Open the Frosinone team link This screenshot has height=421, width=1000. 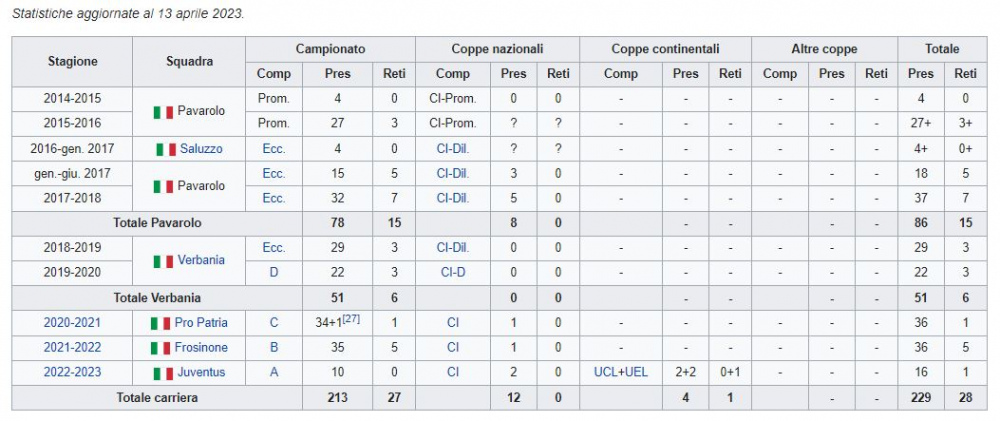coord(201,348)
